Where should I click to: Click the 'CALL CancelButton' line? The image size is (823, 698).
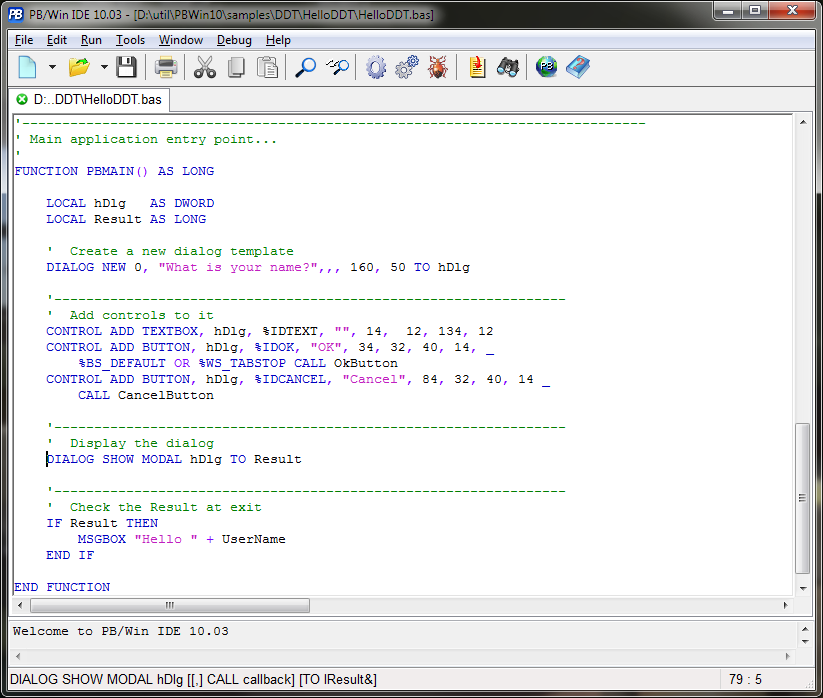146,395
